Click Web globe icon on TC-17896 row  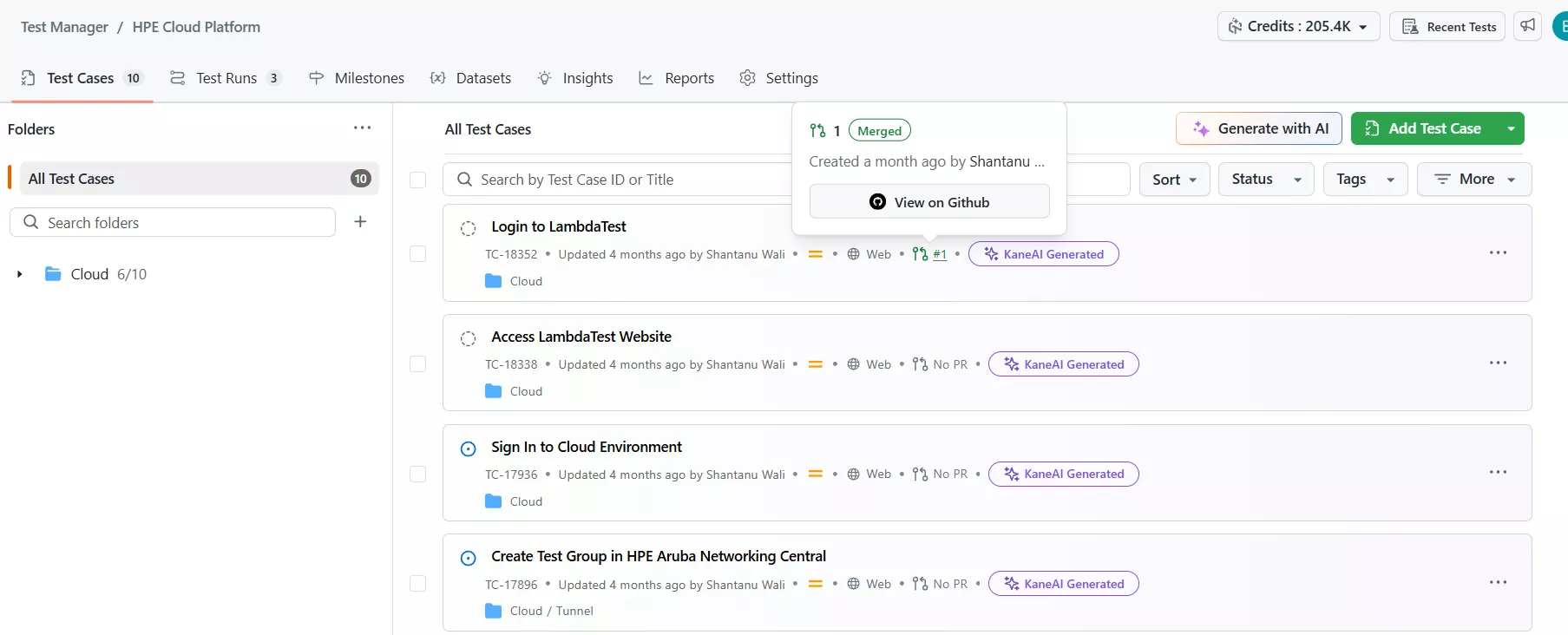853,584
